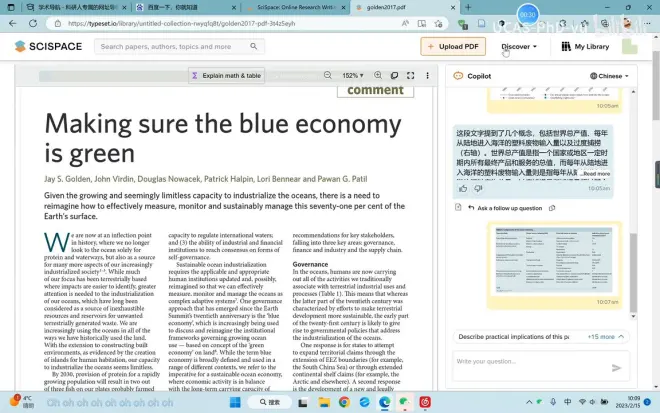The height and width of the screenshot is (413, 660).
Task: Click the Explain math & table button
Action: point(228,75)
